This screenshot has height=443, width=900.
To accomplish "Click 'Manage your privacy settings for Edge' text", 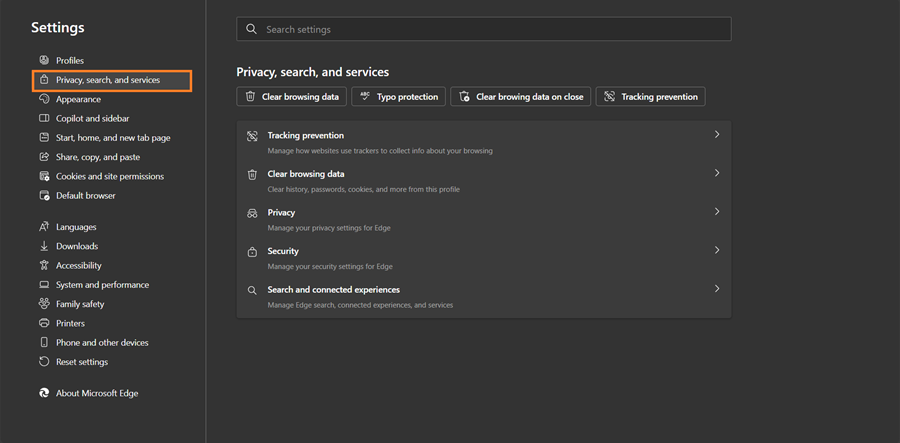I will 329,228.
